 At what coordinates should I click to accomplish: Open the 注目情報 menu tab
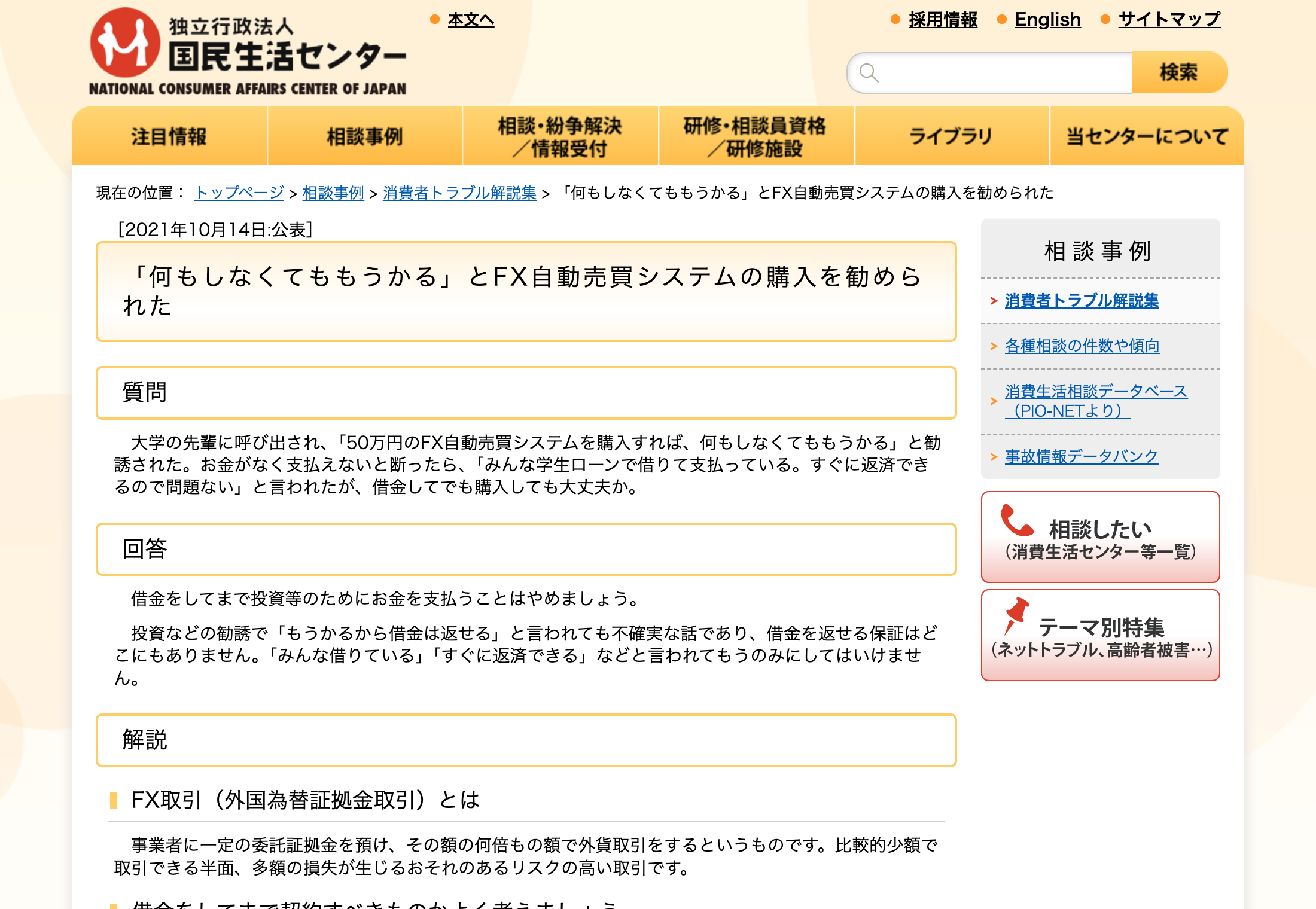[169, 136]
